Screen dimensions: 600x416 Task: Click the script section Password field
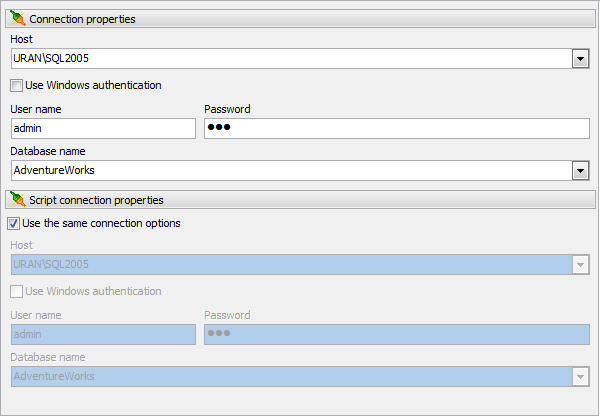[x=397, y=334]
